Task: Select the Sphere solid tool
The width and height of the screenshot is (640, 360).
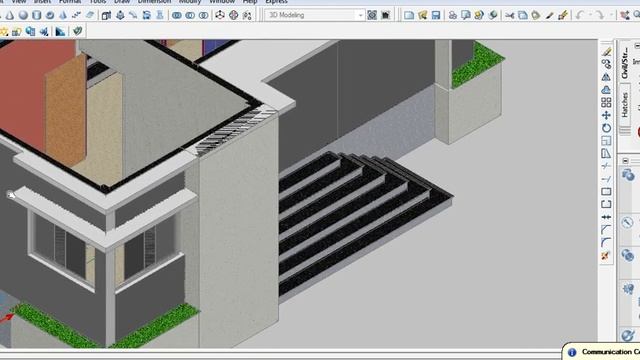Action: pos(23,16)
